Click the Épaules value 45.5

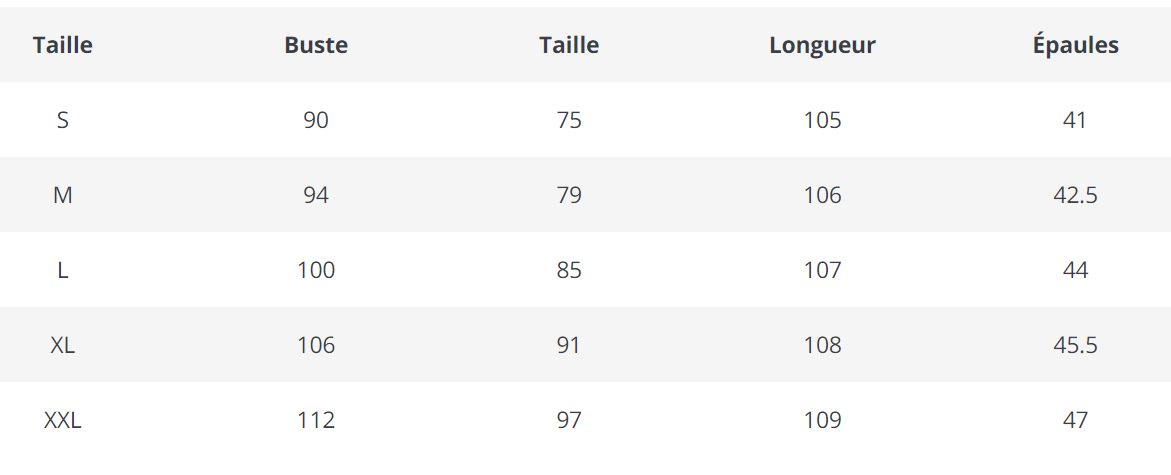[x=1075, y=345]
